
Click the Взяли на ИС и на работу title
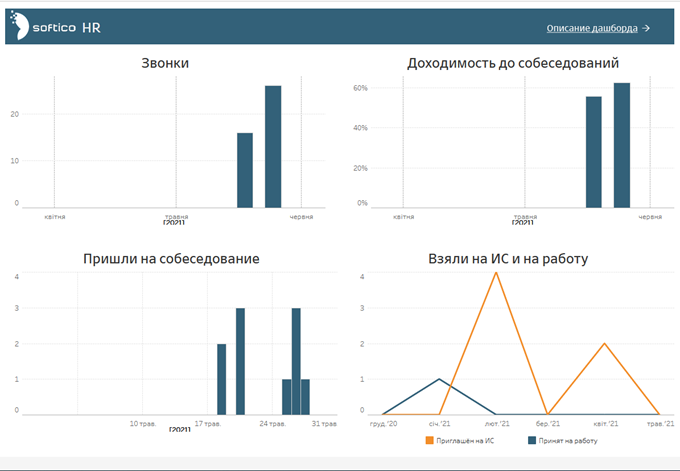(x=507, y=259)
